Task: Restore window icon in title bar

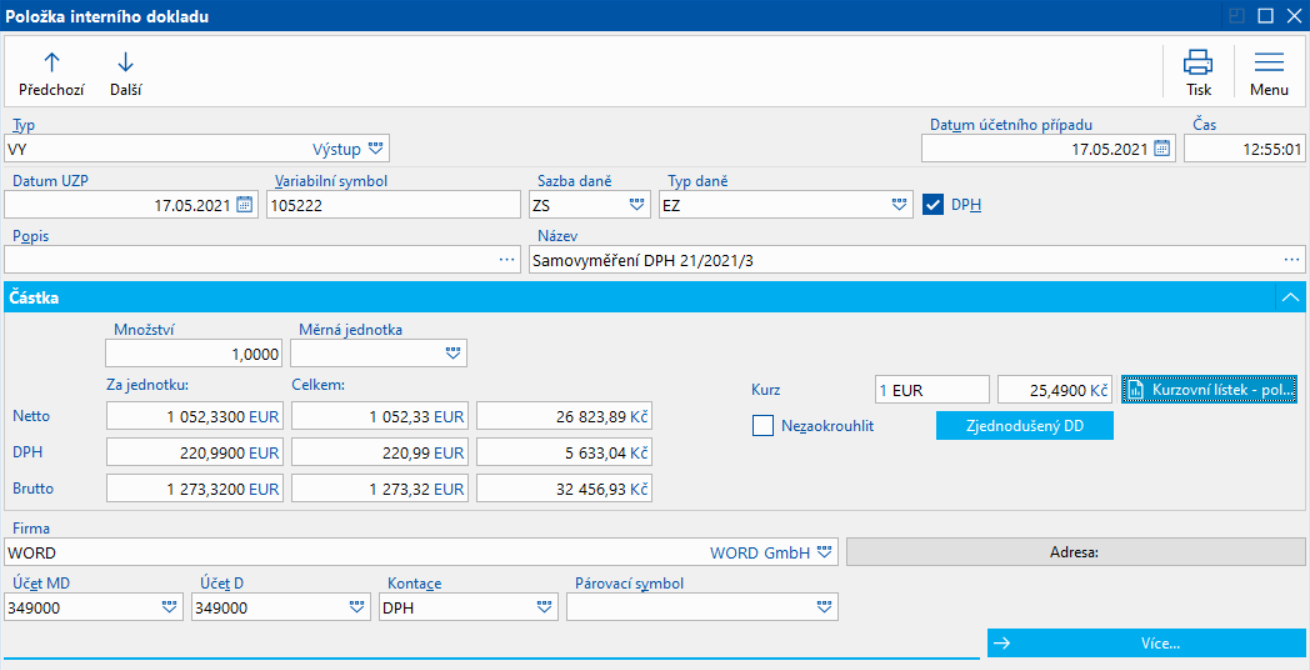Action: (1237, 15)
